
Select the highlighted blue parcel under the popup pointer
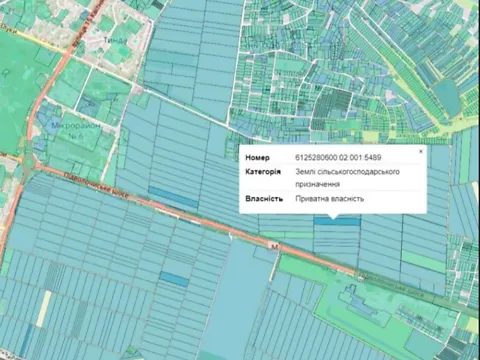(337, 221)
